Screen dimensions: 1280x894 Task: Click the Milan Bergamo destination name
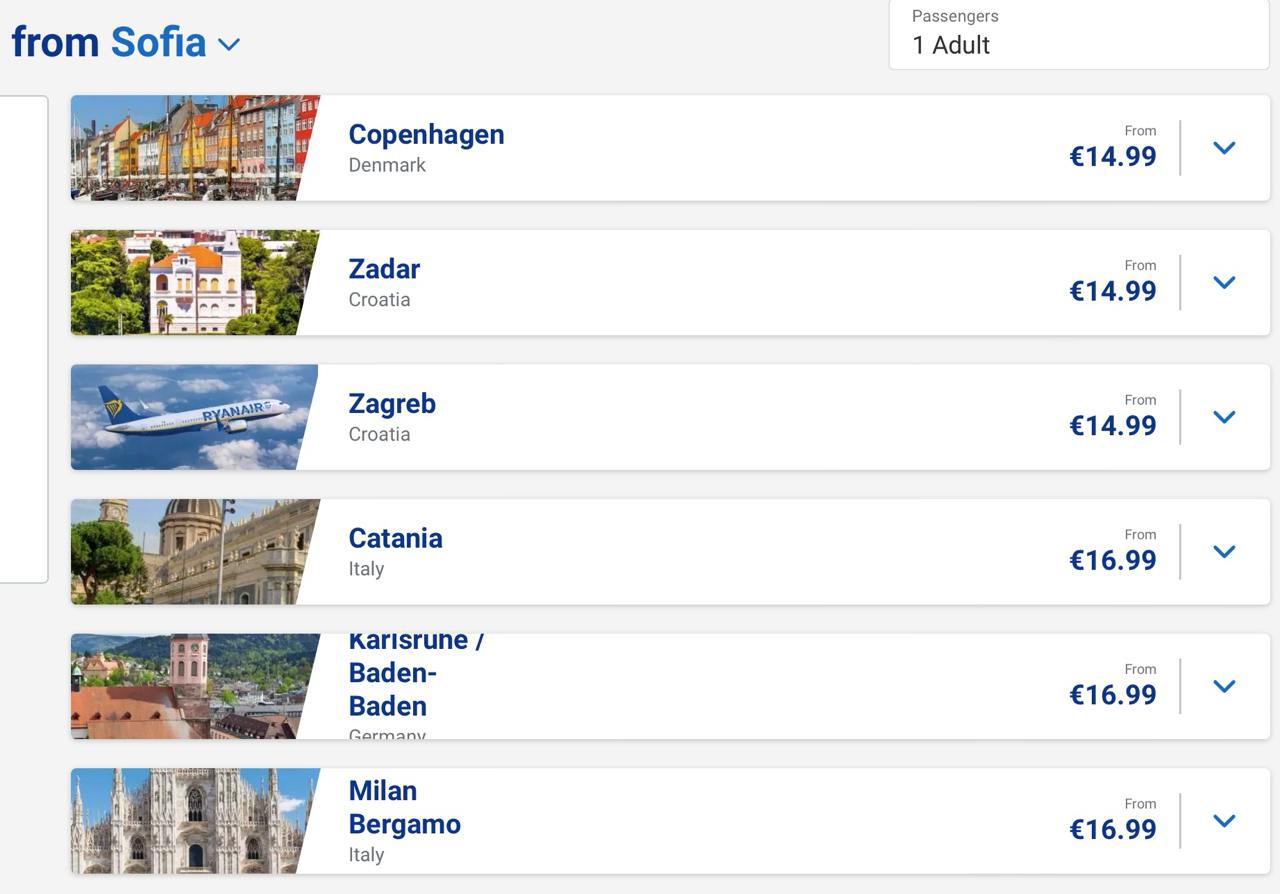[404, 807]
